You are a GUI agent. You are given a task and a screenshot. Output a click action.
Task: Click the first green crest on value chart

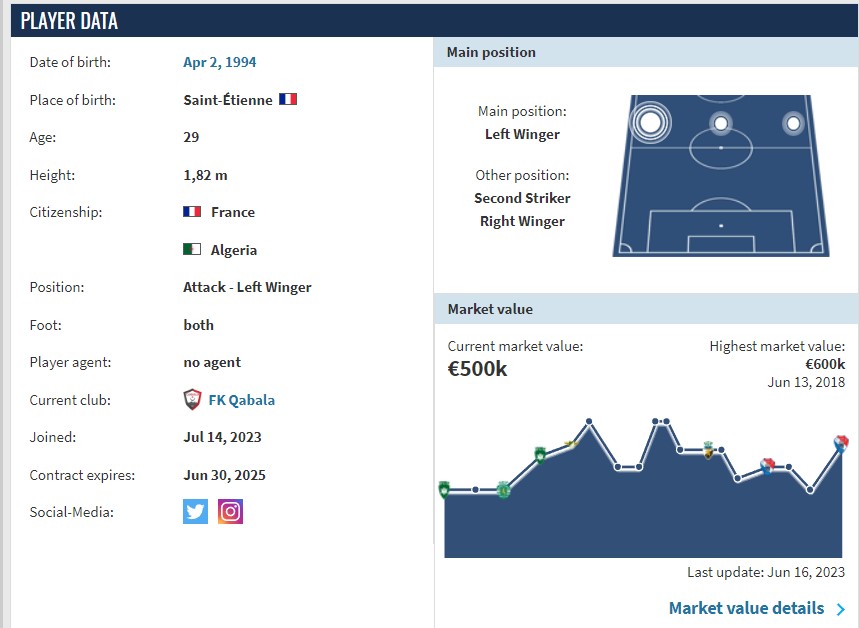(x=444, y=488)
